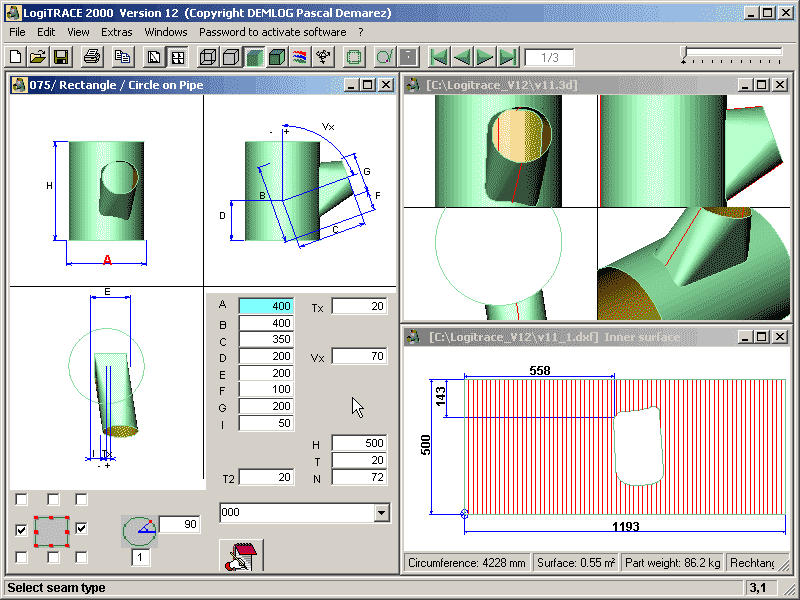Click the Rectangle / Circle on Pipe window icon
The width and height of the screenshot is (800, 600).
pos(19,85)
